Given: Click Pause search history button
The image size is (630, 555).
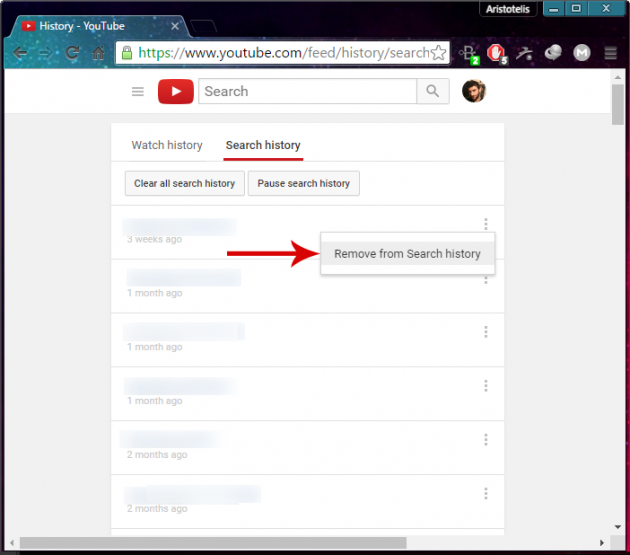Looking at the screenshot, I should pyautogui.click(x=304, y=184).
